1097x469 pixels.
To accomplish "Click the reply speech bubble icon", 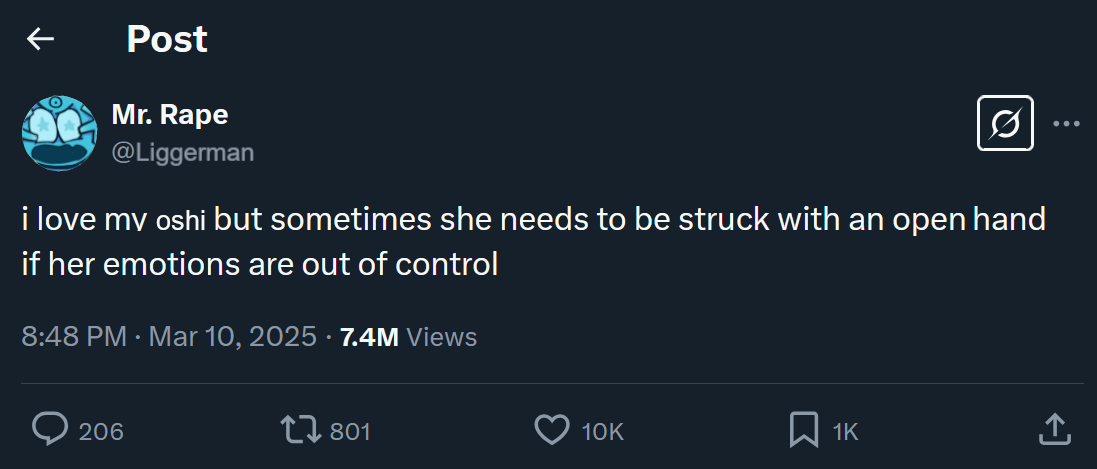I will click(x=49, y=430).
